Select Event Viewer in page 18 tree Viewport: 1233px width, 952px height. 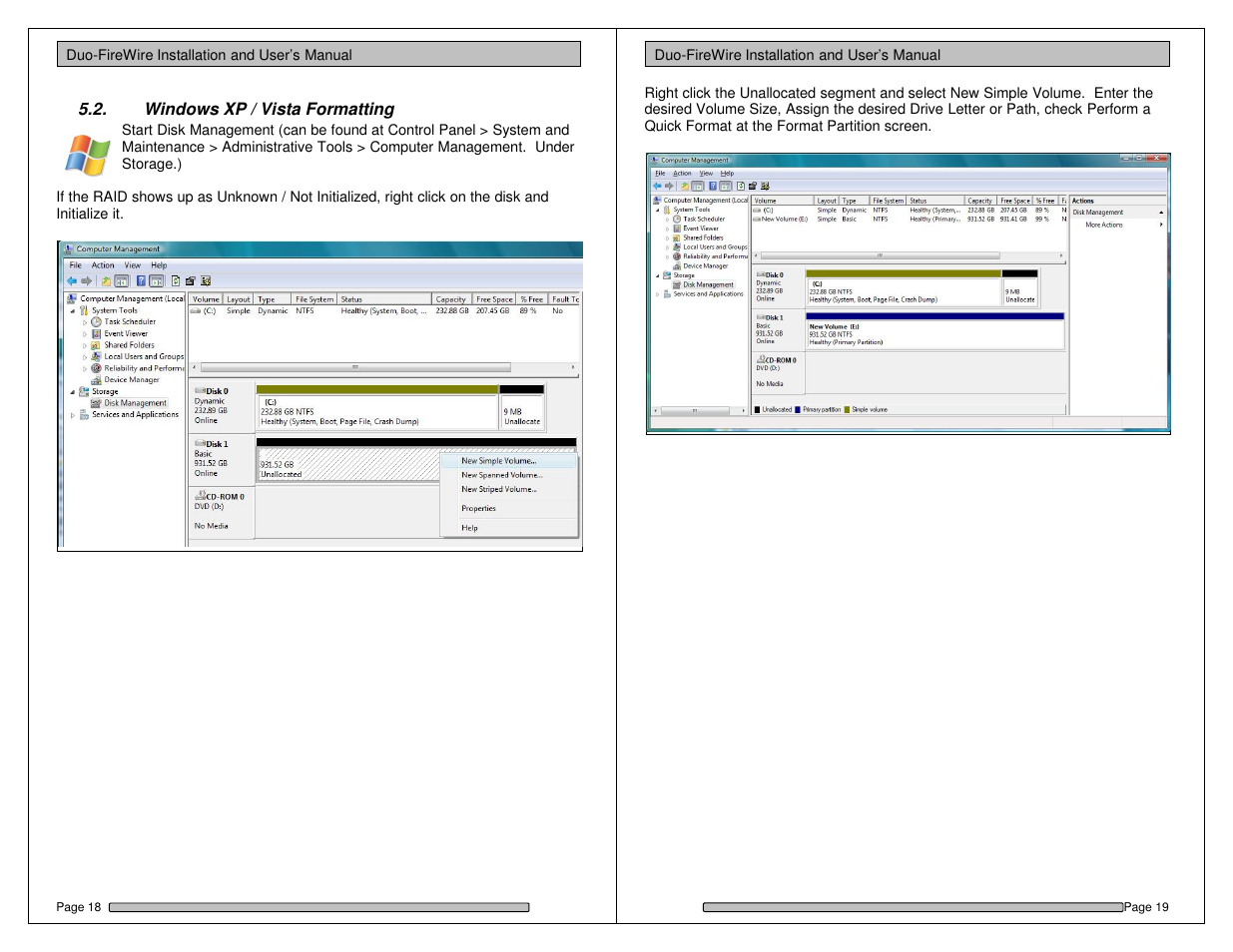[x=126, y=334]
